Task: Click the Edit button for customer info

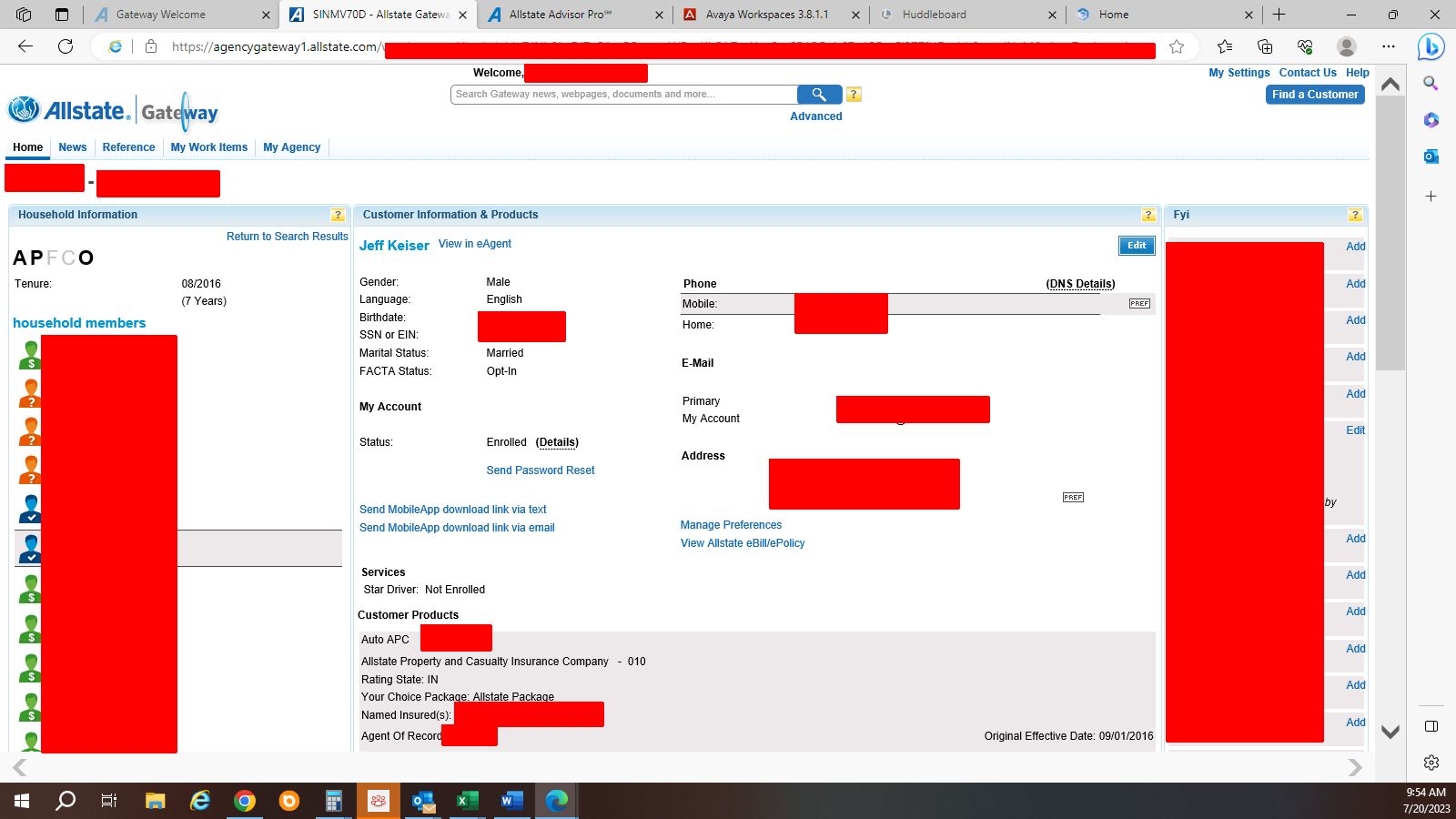Action: click(x=1137, y=246)
